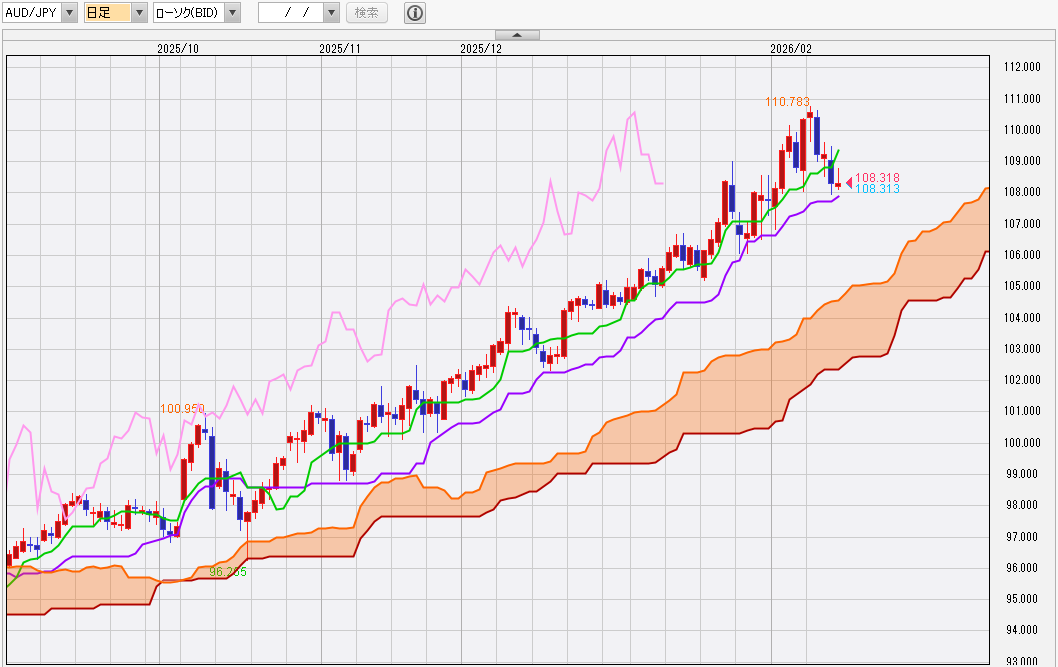This screenshot has height=667, width=1058.
Task: Expand the 日足 timeframe dropdown
Action: [139, 13]
